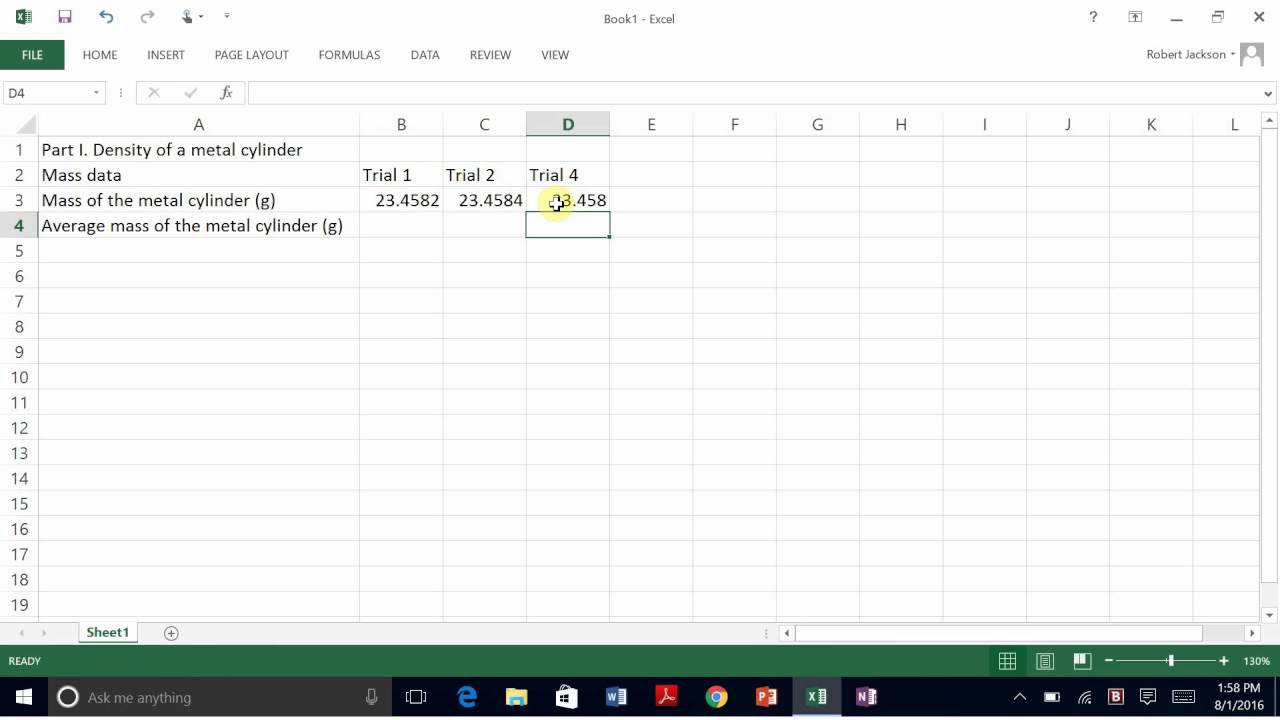1280x720 pixels.
Task: Expand the Name Box dropdown arrow
Action: pos(97,93)
